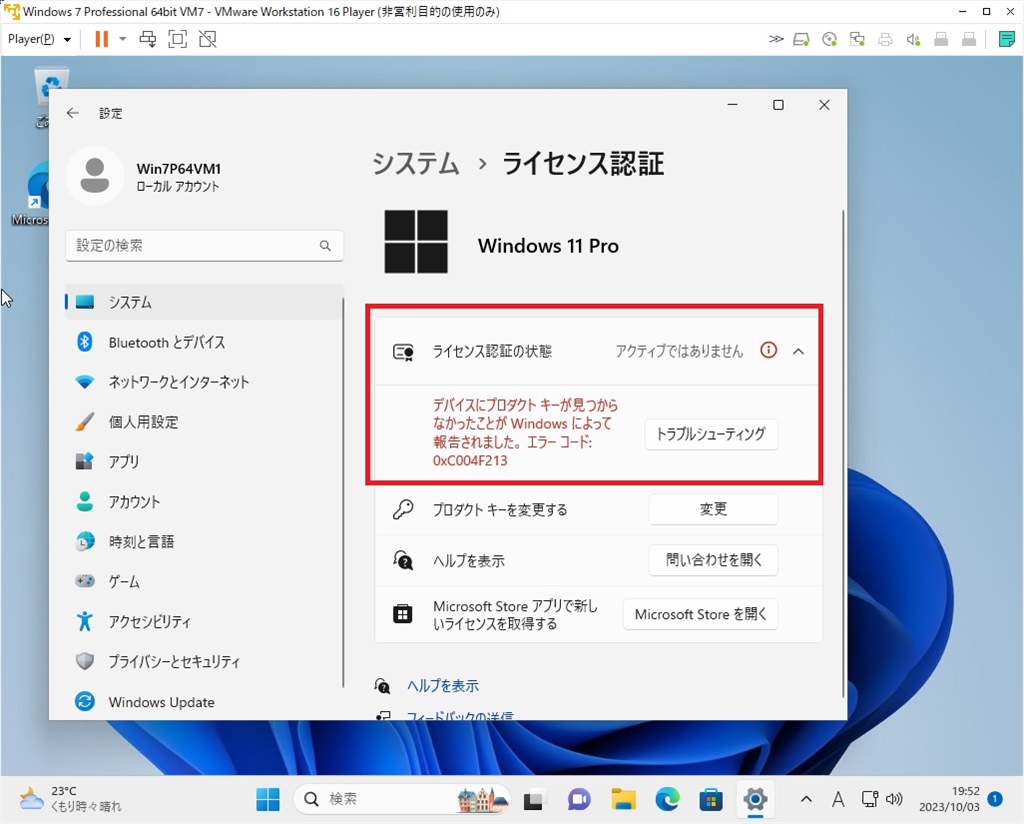The image size is (1024, 824).
Task: Click 変更 to change product key
Action: [x=713, y=509]
